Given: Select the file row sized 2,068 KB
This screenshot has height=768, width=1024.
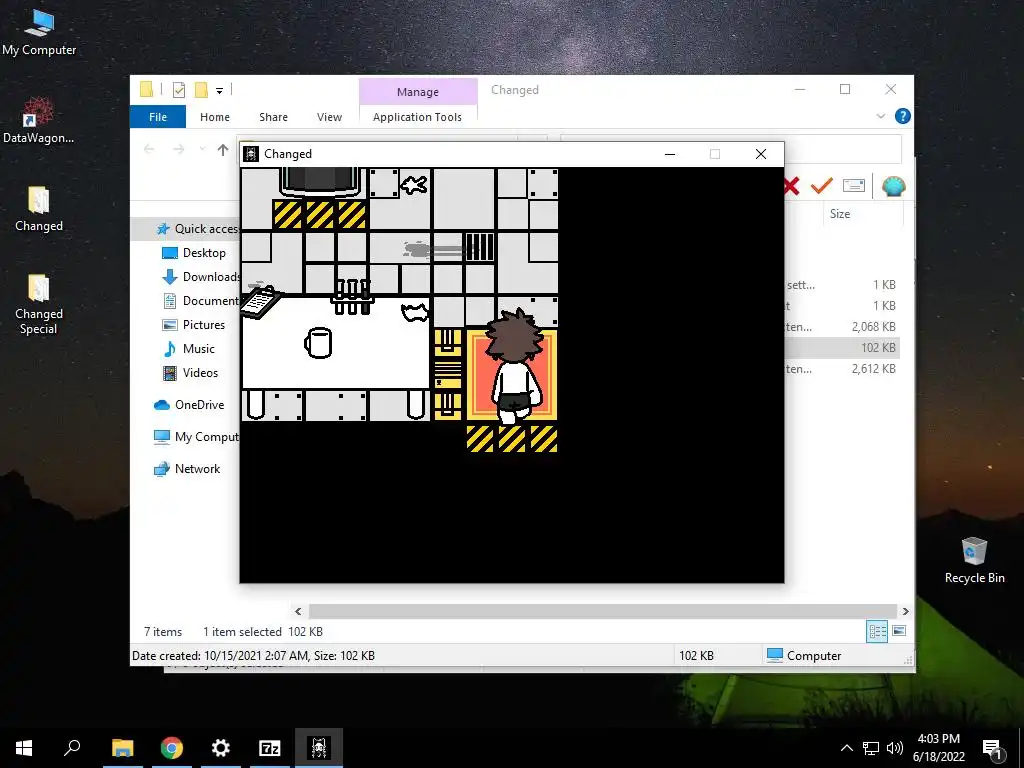Looking at the screenshot, I should click(x=841, y=327).
